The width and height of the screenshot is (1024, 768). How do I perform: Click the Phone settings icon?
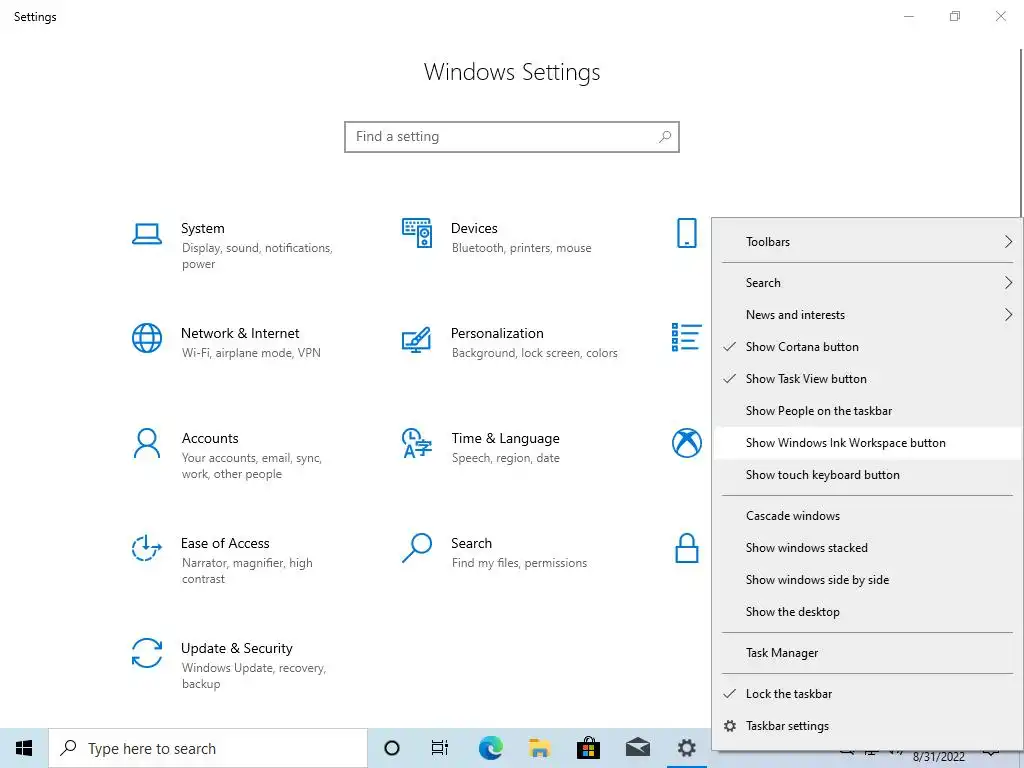pos(686,233)
